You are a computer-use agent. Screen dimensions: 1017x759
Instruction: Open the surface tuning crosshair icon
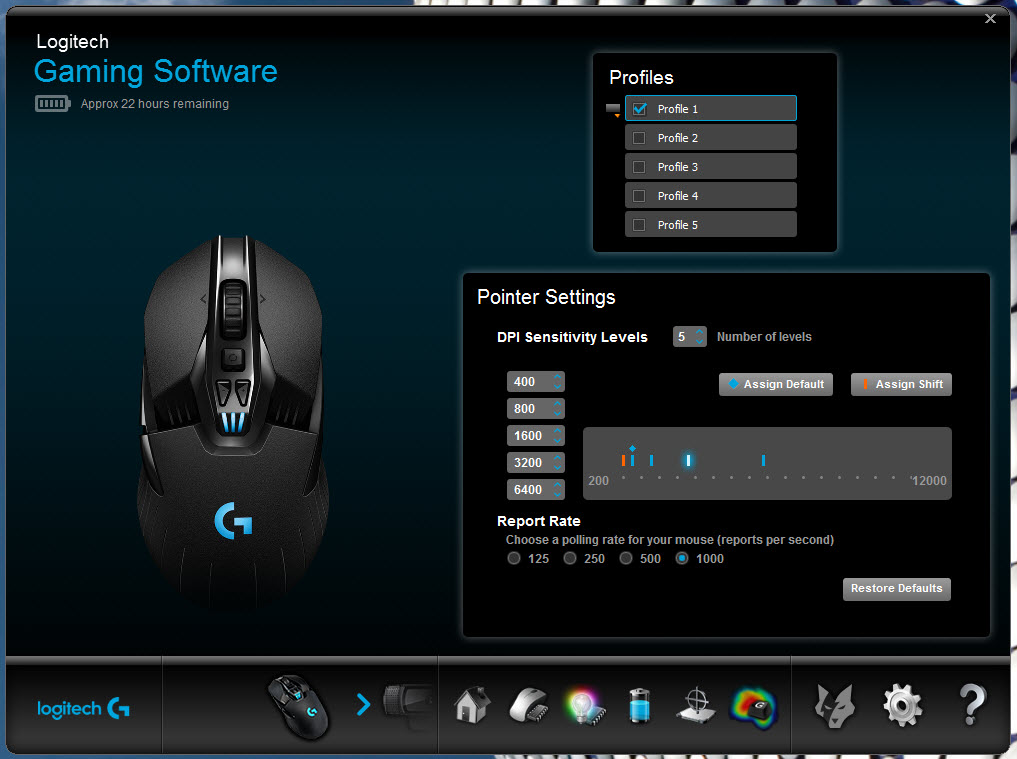696,705
